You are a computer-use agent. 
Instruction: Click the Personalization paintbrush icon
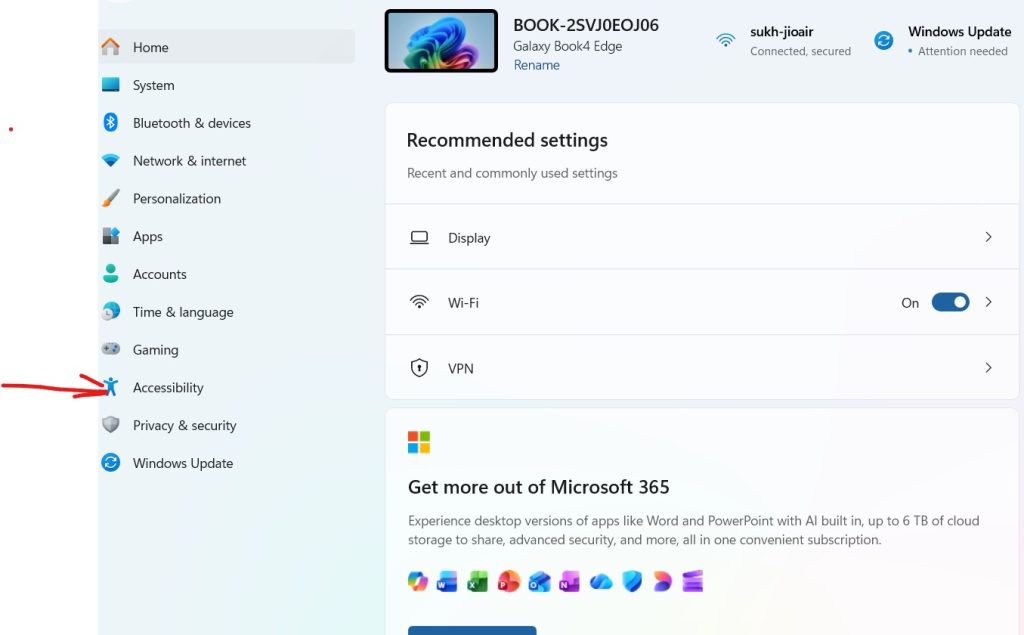tap(111, 199)
